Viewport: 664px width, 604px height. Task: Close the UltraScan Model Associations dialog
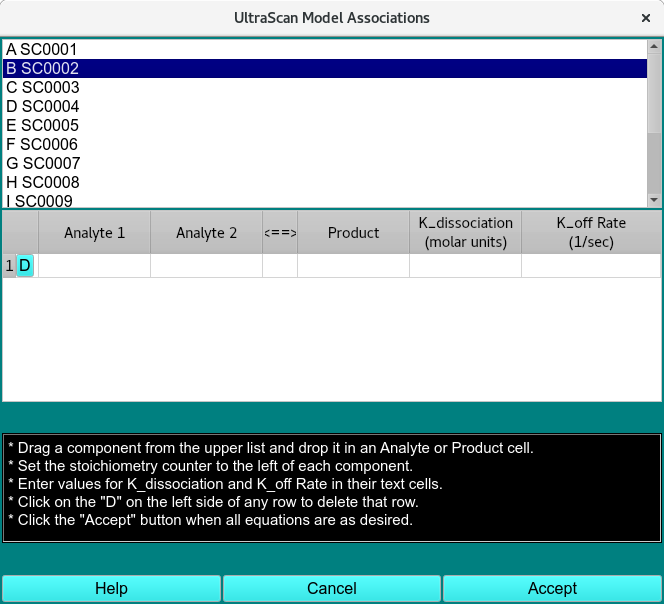(x=645, y=18)
